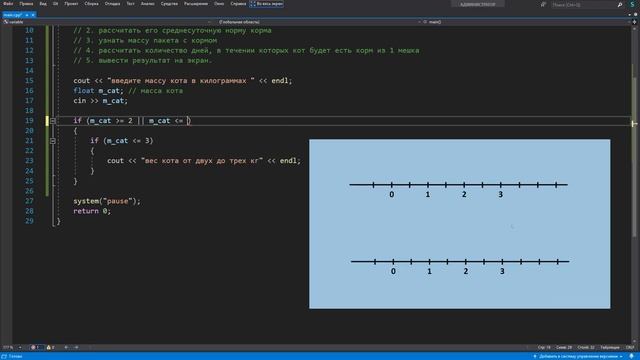
Task: Open the global scope dropdown
Action: (x=317, y=22)
